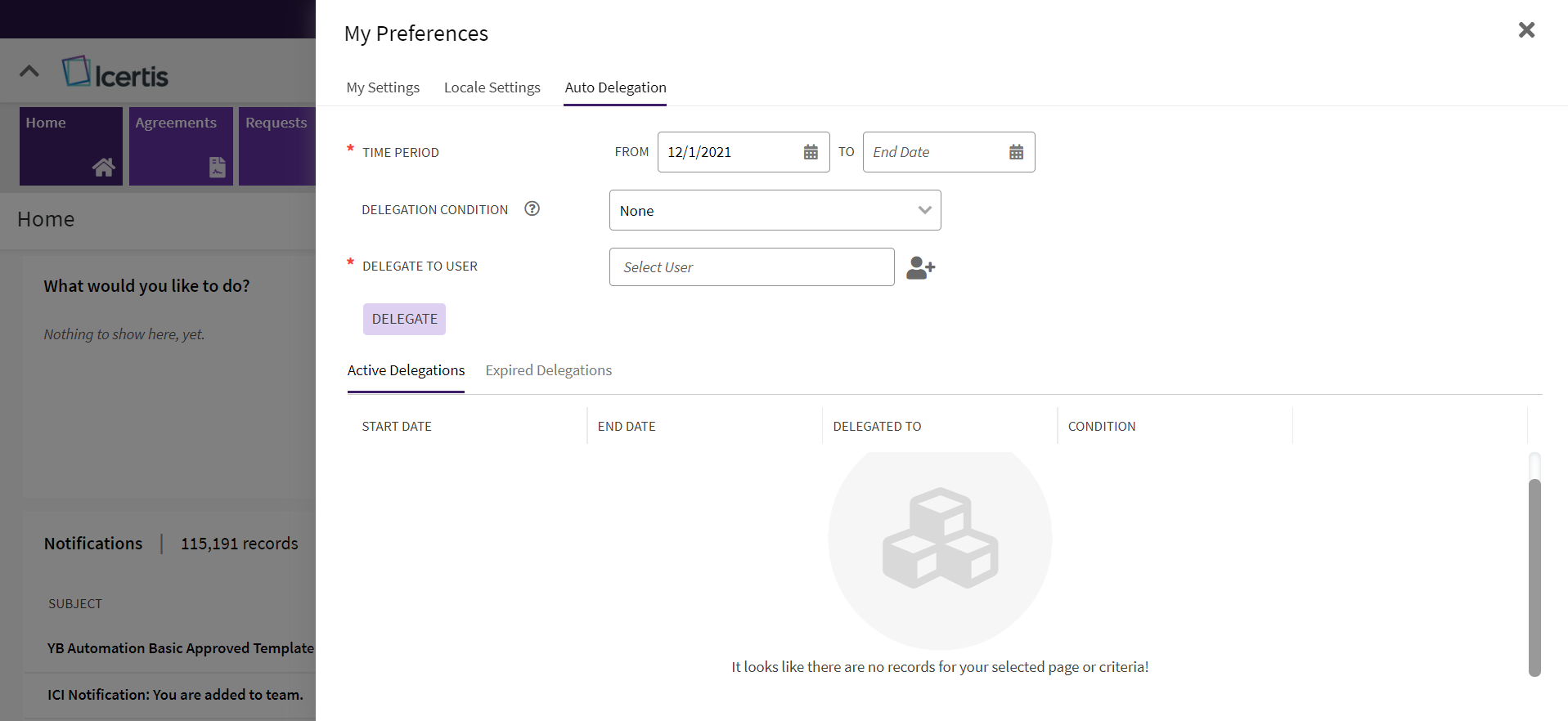Close the My Preferences panel
The width and height of the screenshot is (1568, 721).
(x=1525, y=30)
